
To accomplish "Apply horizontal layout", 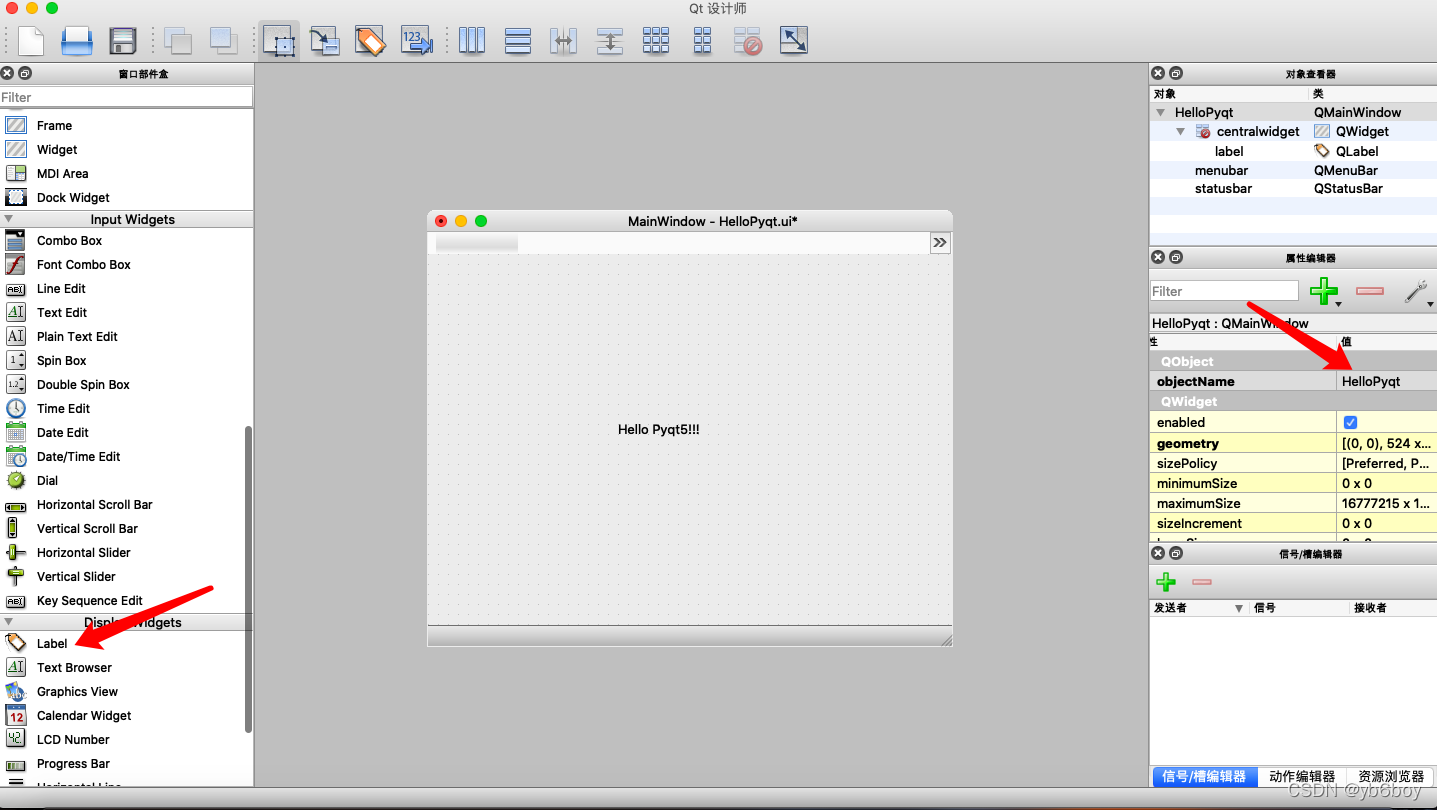I will [x=472, y=40].
